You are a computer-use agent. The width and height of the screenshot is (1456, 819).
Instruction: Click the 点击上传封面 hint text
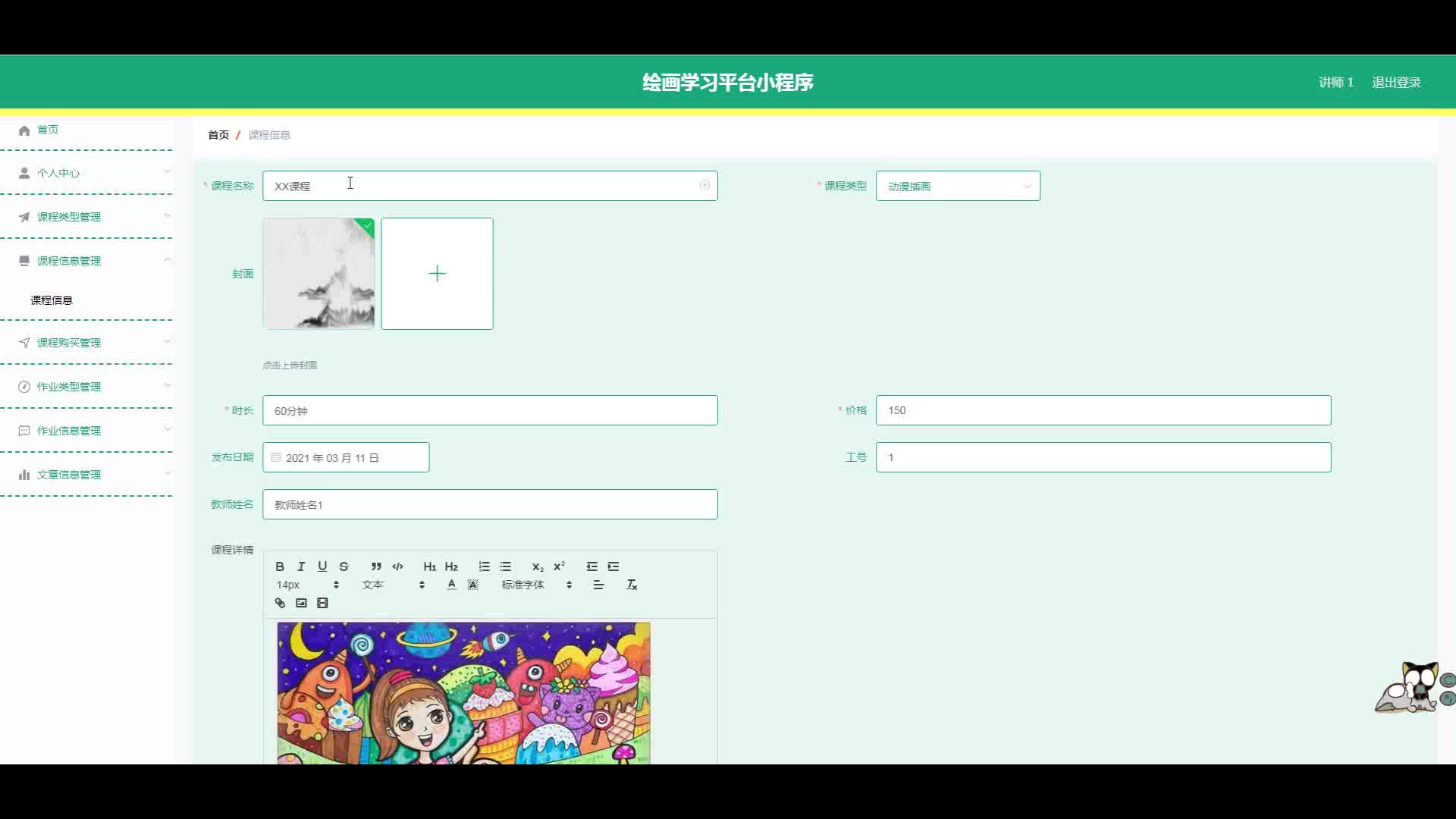290,365
